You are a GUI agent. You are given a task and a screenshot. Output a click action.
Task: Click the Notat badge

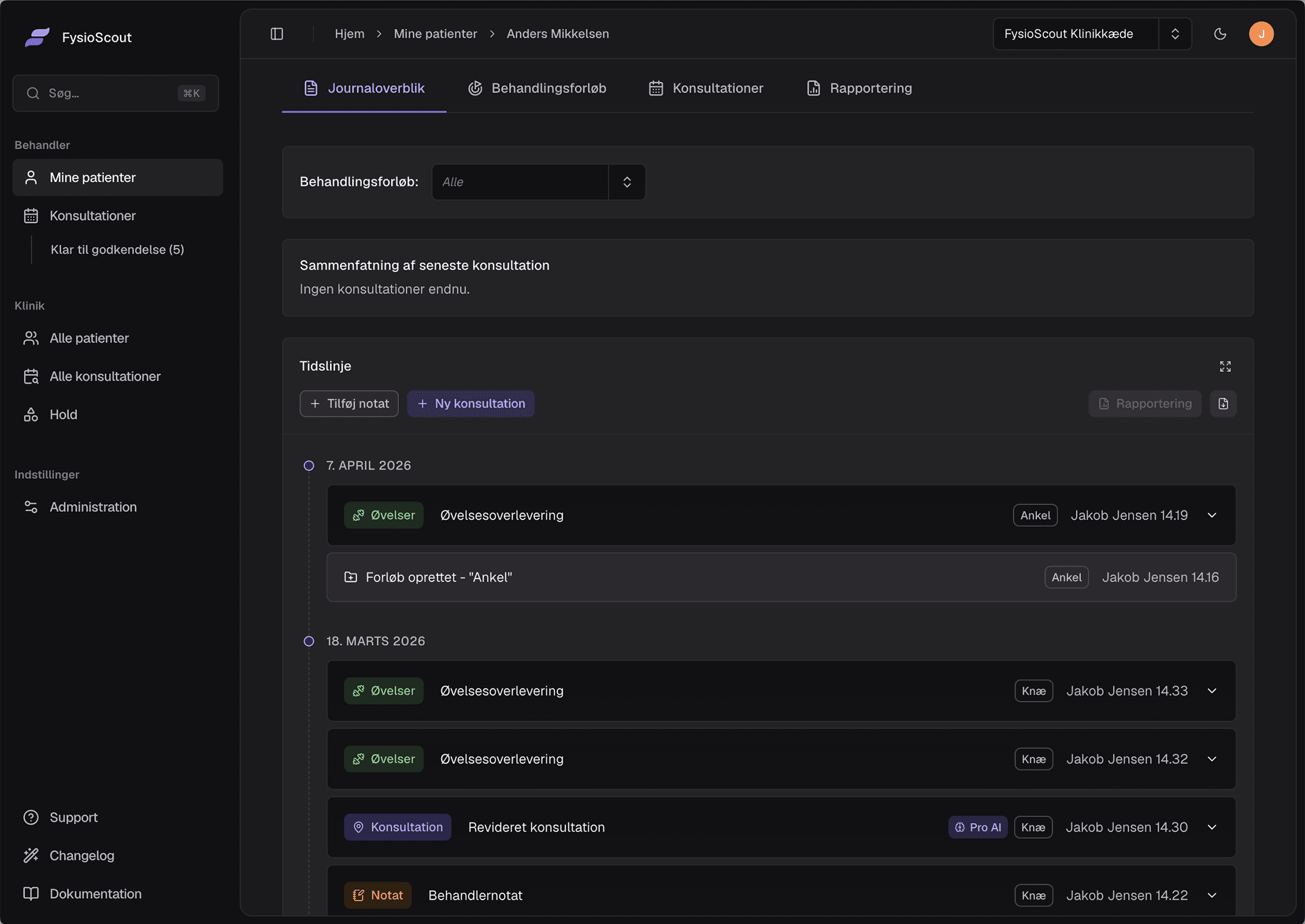tap(378, 896)
